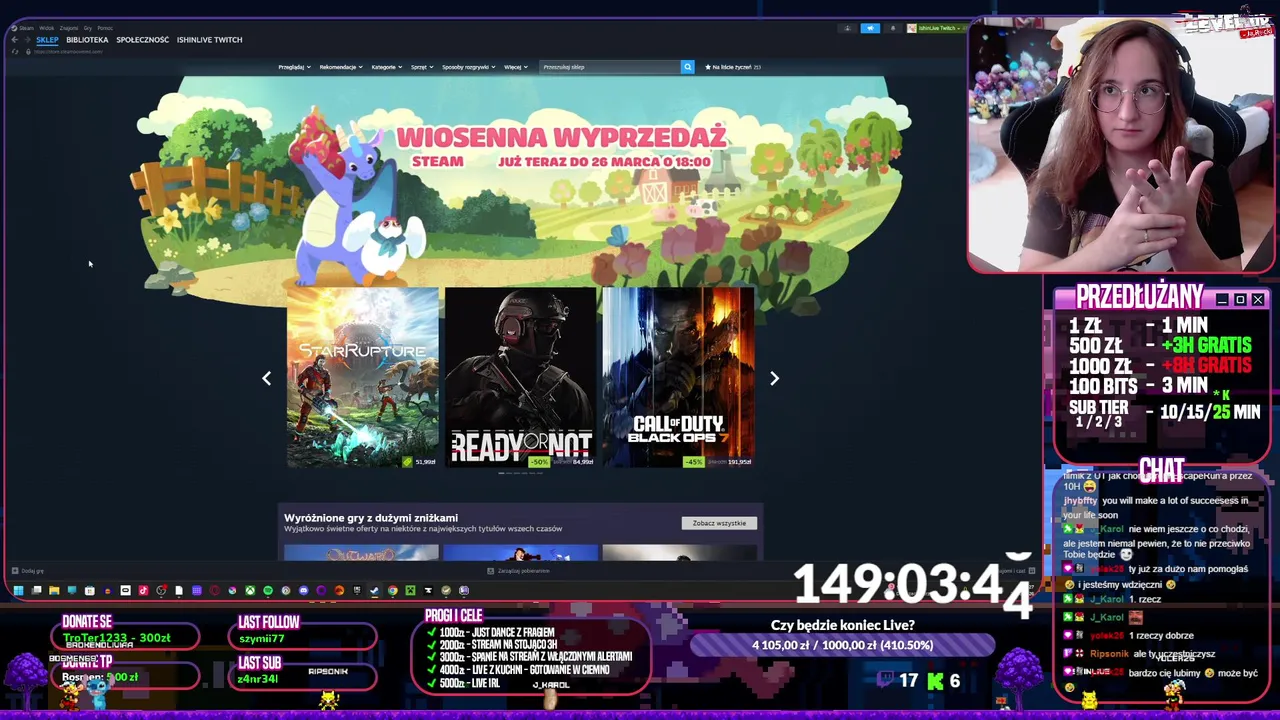Open the Xbox app on taskbar
Screen dimensions: 1280x720
click(250, 590)
